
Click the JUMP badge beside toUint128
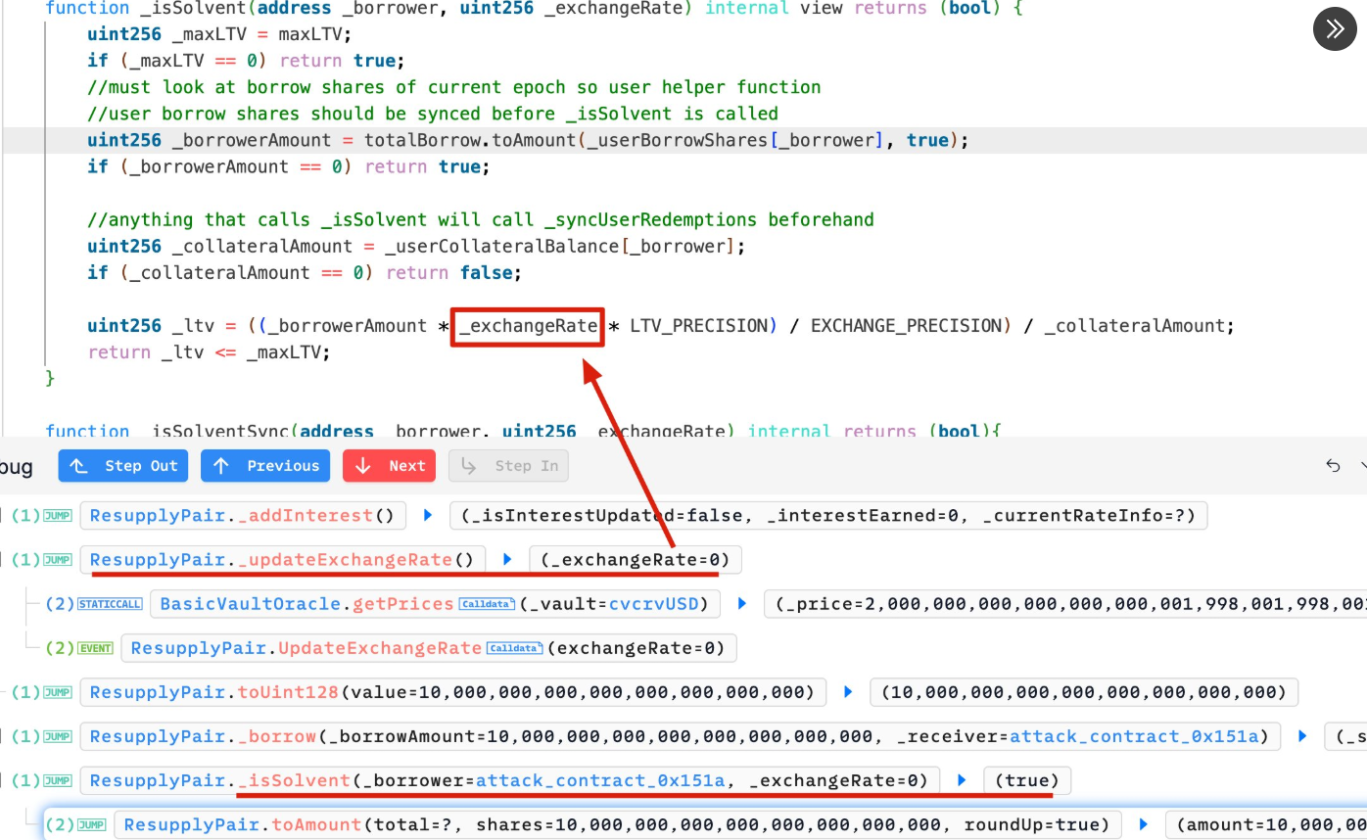(x=57, y=692)
